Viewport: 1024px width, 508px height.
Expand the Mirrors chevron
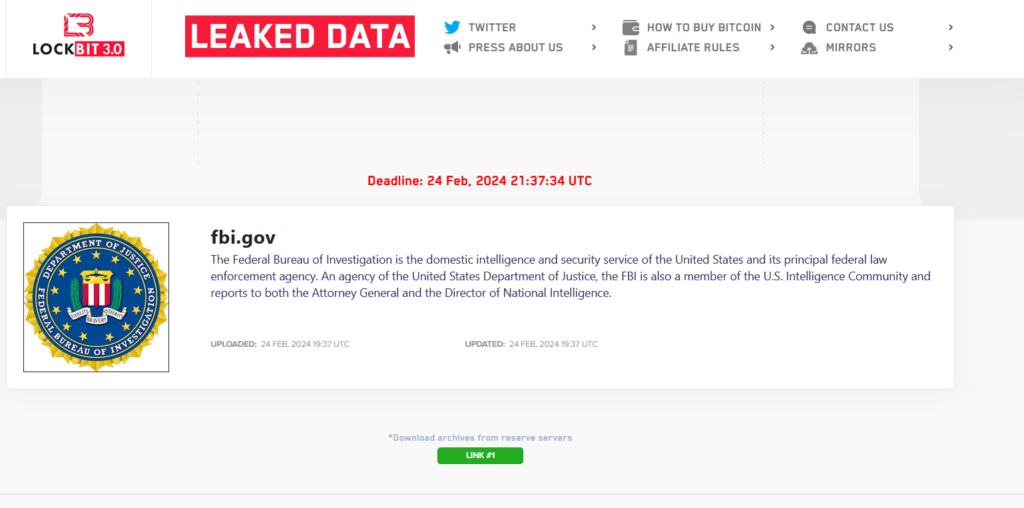951,47
